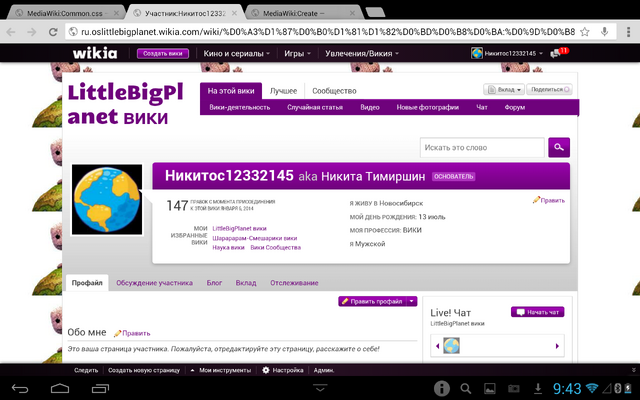The image size is (640, 400).
Task: Open Форум menu item
Action: (515, 107)
